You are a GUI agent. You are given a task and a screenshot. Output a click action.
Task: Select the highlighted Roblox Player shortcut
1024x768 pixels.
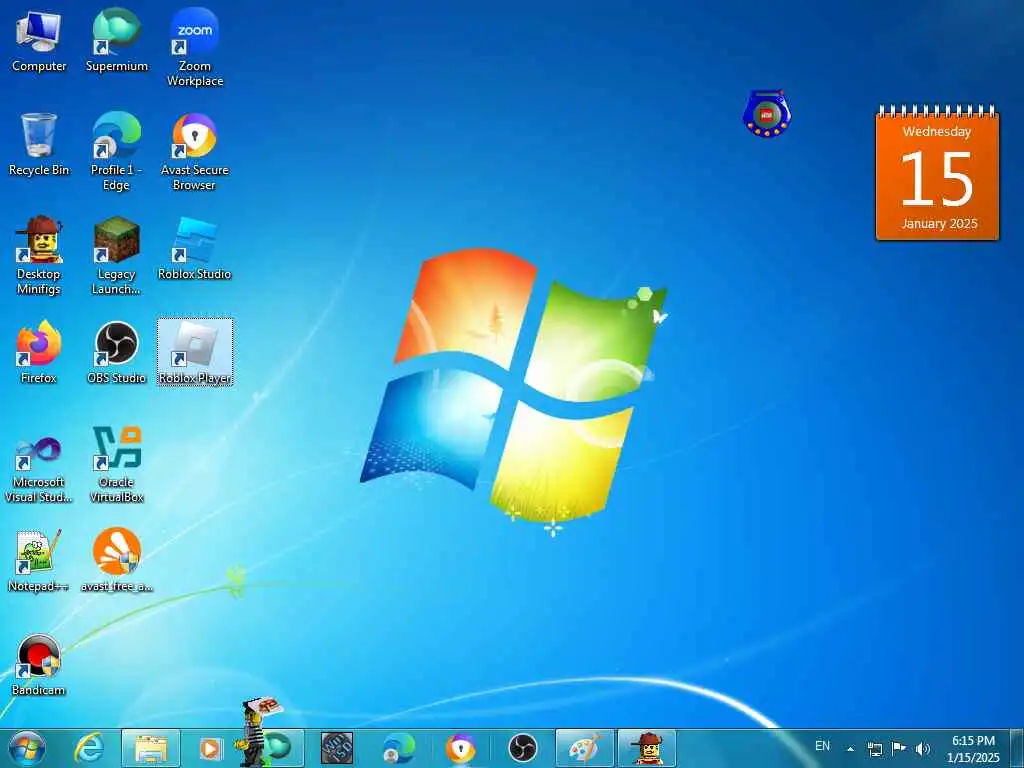[x=195, y=353]
